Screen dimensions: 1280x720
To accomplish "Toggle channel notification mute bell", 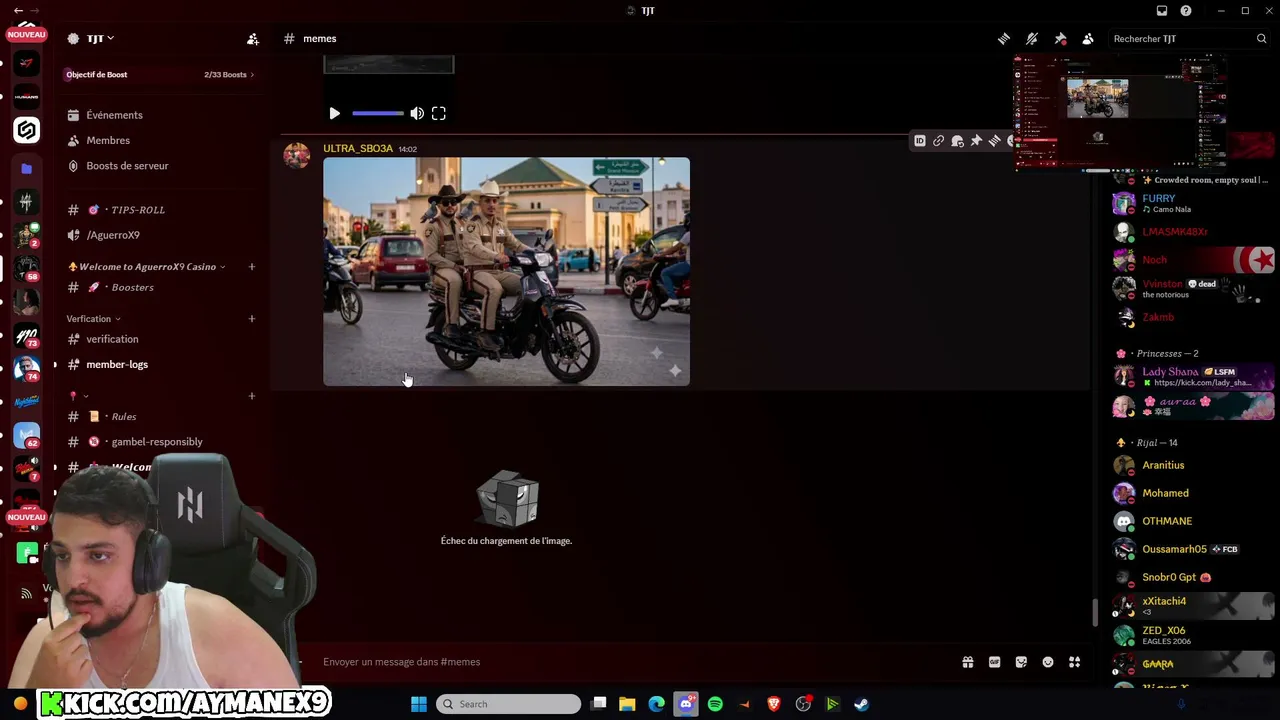I will 1032,39.
